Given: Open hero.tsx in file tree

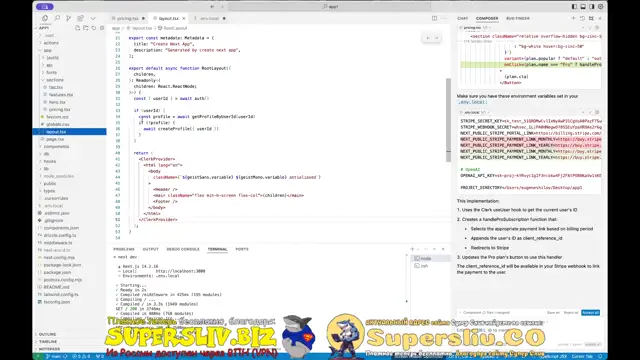Looking at the screenshot, I should (x=57, y=102).
